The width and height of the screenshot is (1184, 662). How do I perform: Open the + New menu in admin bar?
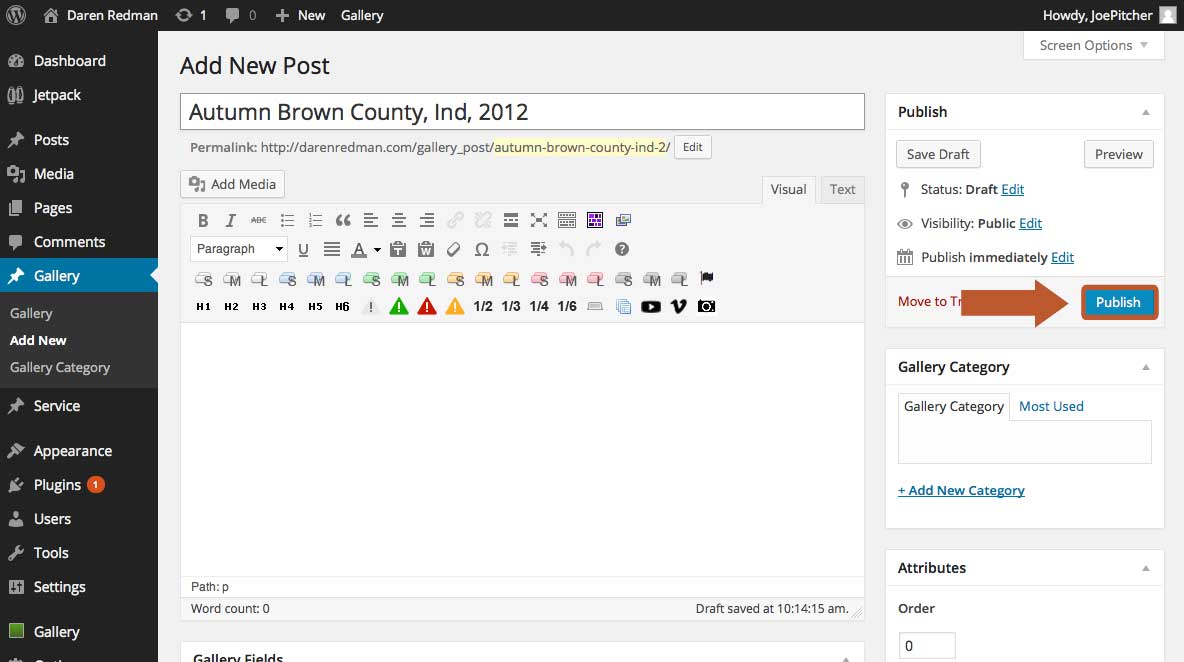(x=300, y=15)
